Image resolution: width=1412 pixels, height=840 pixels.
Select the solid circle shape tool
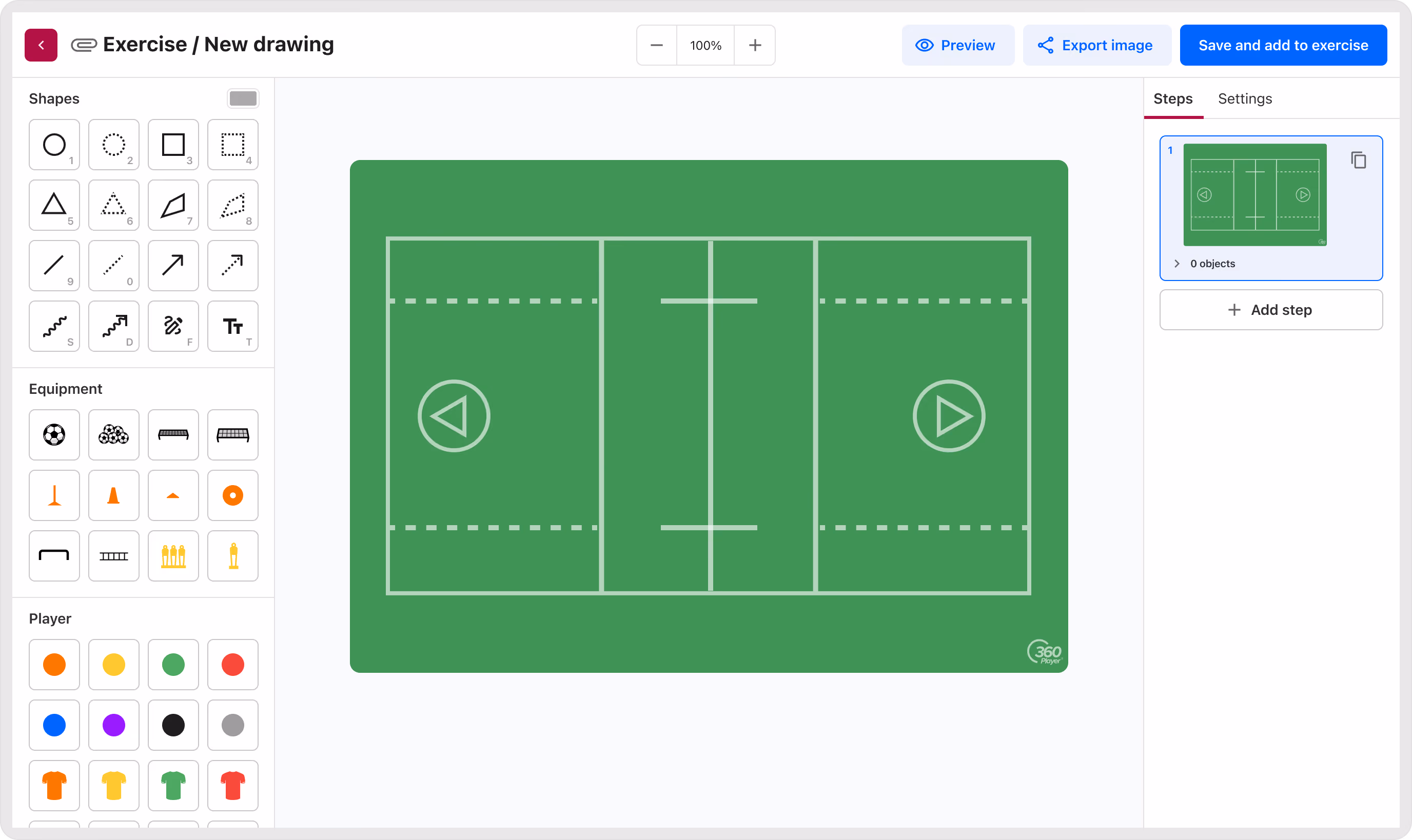tap(54, 144)
